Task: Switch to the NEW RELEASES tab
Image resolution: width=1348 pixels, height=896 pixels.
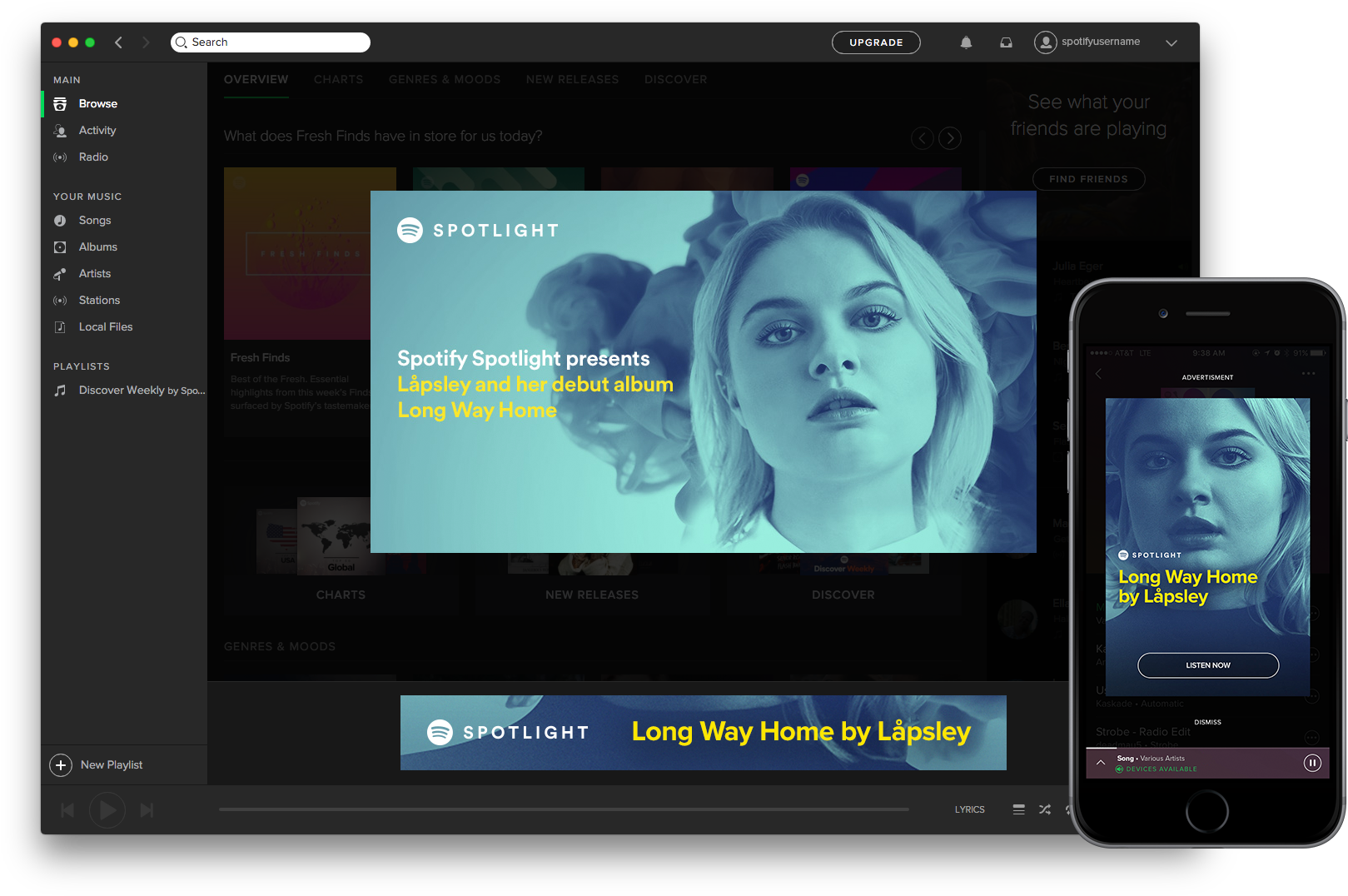Action: point(573,80)
